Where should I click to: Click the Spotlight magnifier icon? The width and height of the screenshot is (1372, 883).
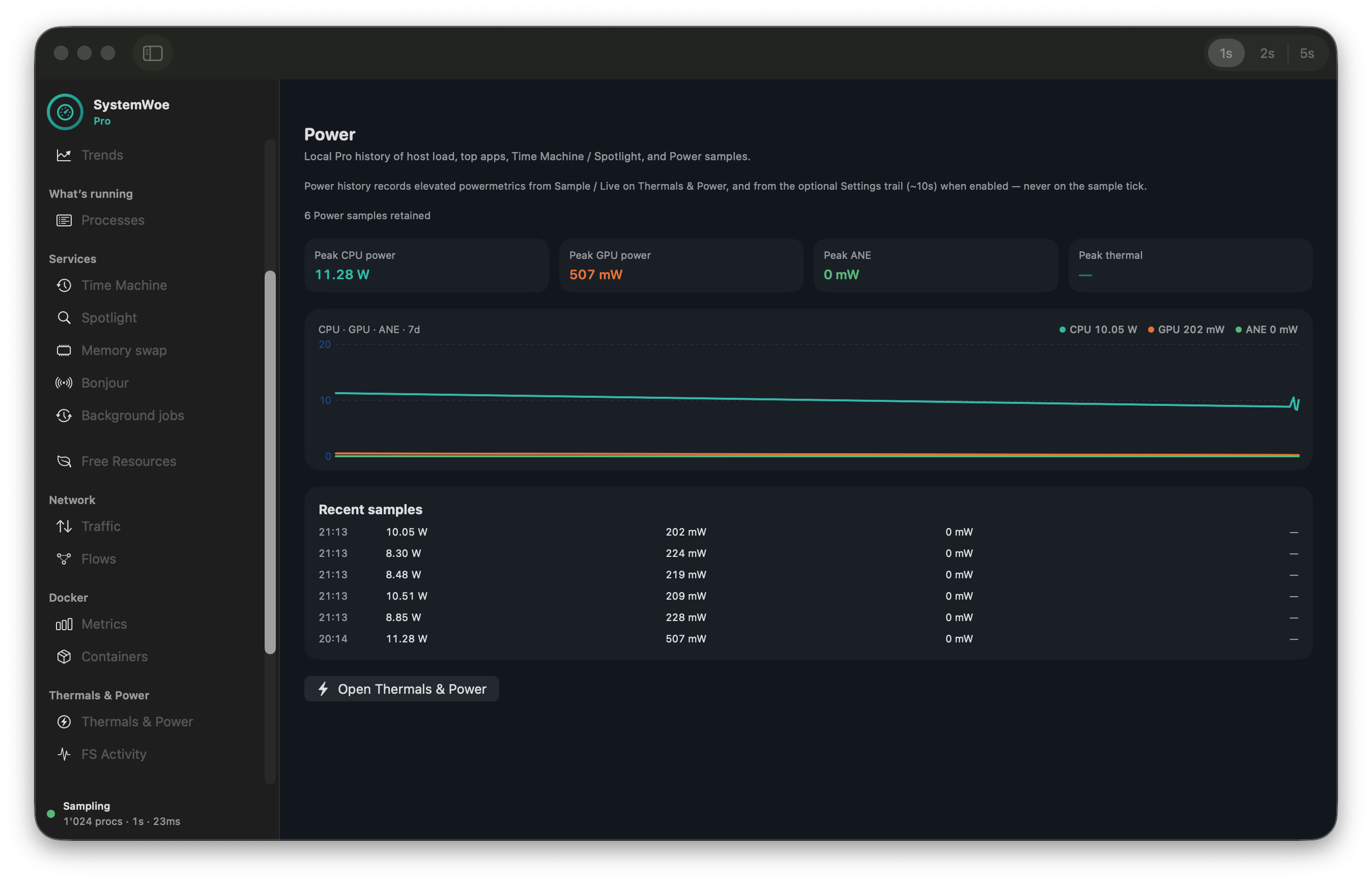tap(64, 318)
